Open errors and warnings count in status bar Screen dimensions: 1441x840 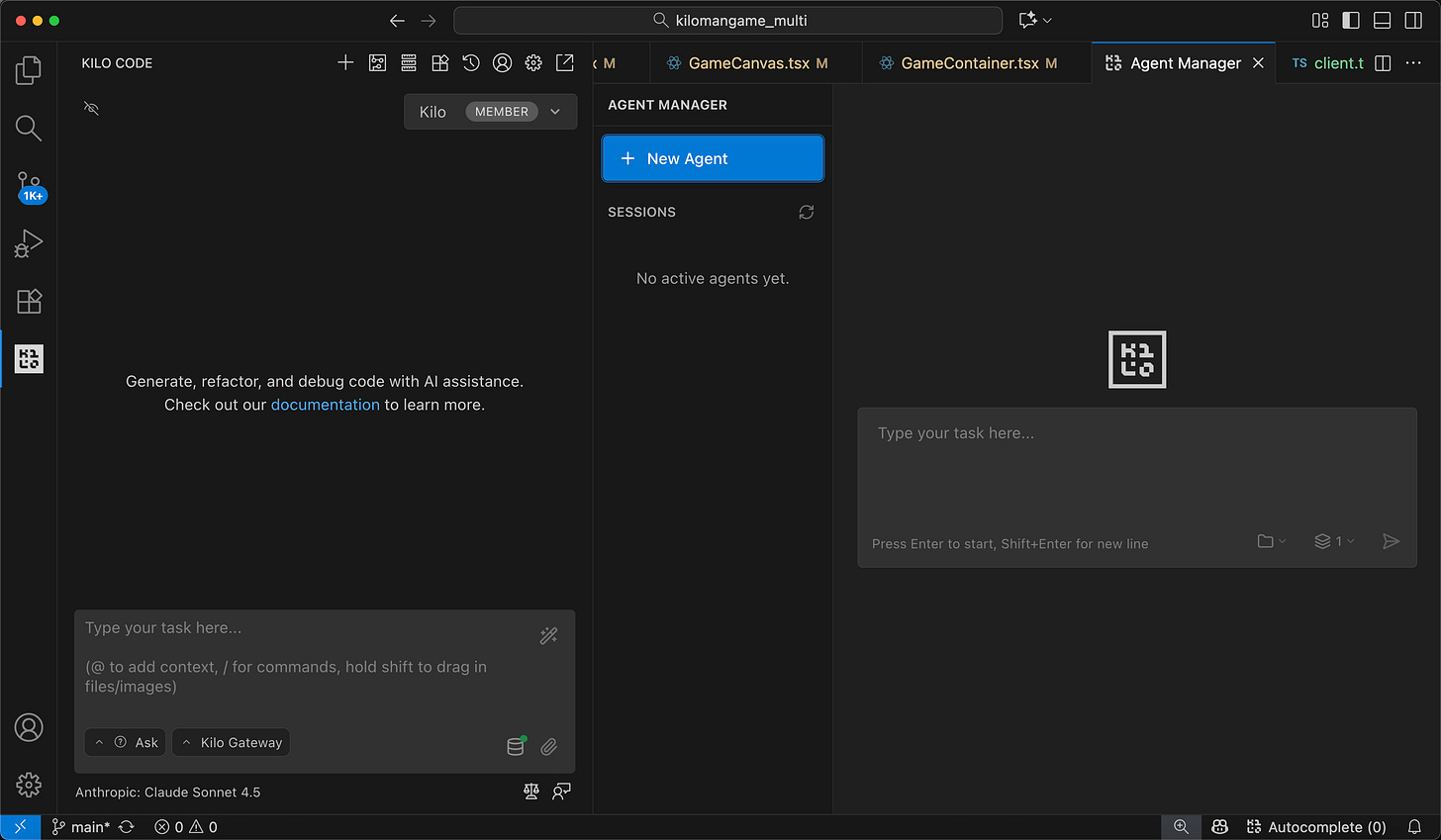click(186, 827)
